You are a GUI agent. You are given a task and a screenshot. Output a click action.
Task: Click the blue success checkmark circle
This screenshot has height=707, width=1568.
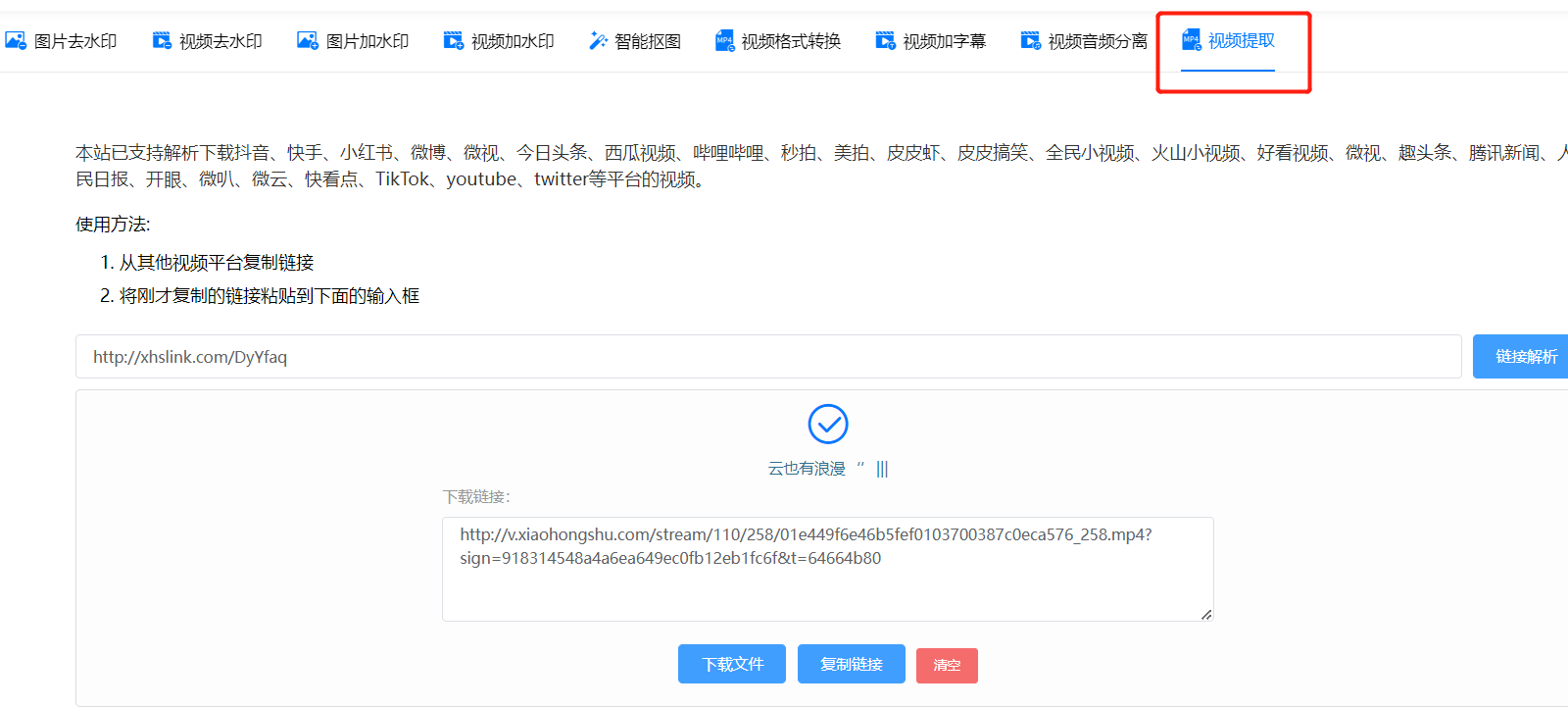[x=828, y=424]
